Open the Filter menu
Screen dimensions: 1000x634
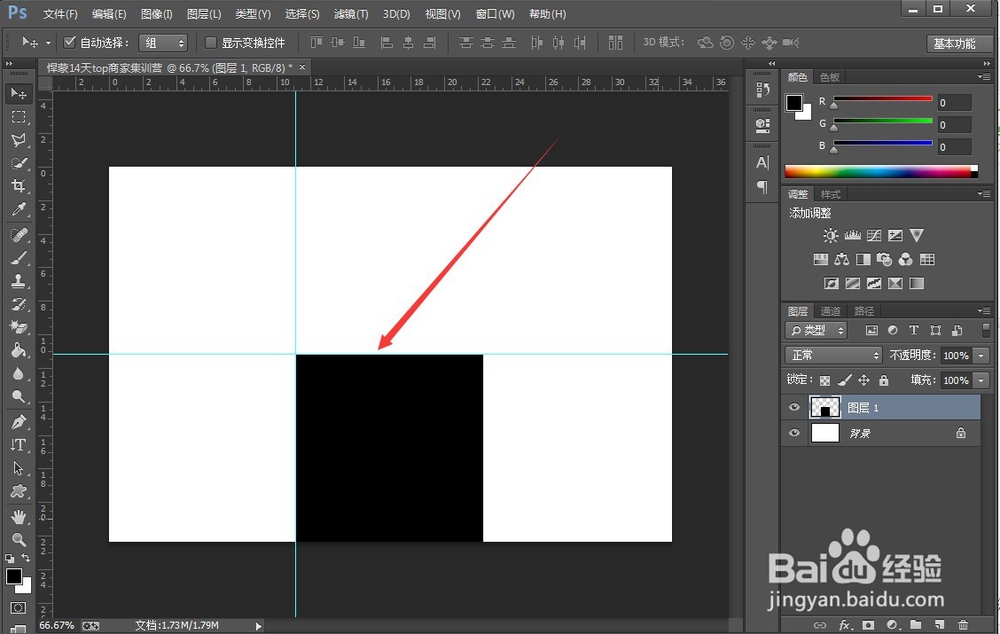(x=350, y=14)
